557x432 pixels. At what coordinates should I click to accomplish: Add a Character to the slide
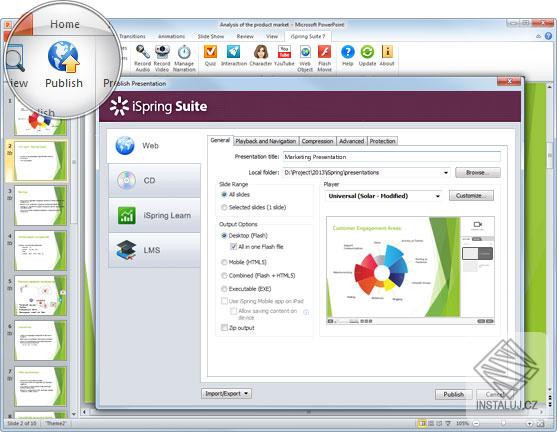[x=261, y=55]
